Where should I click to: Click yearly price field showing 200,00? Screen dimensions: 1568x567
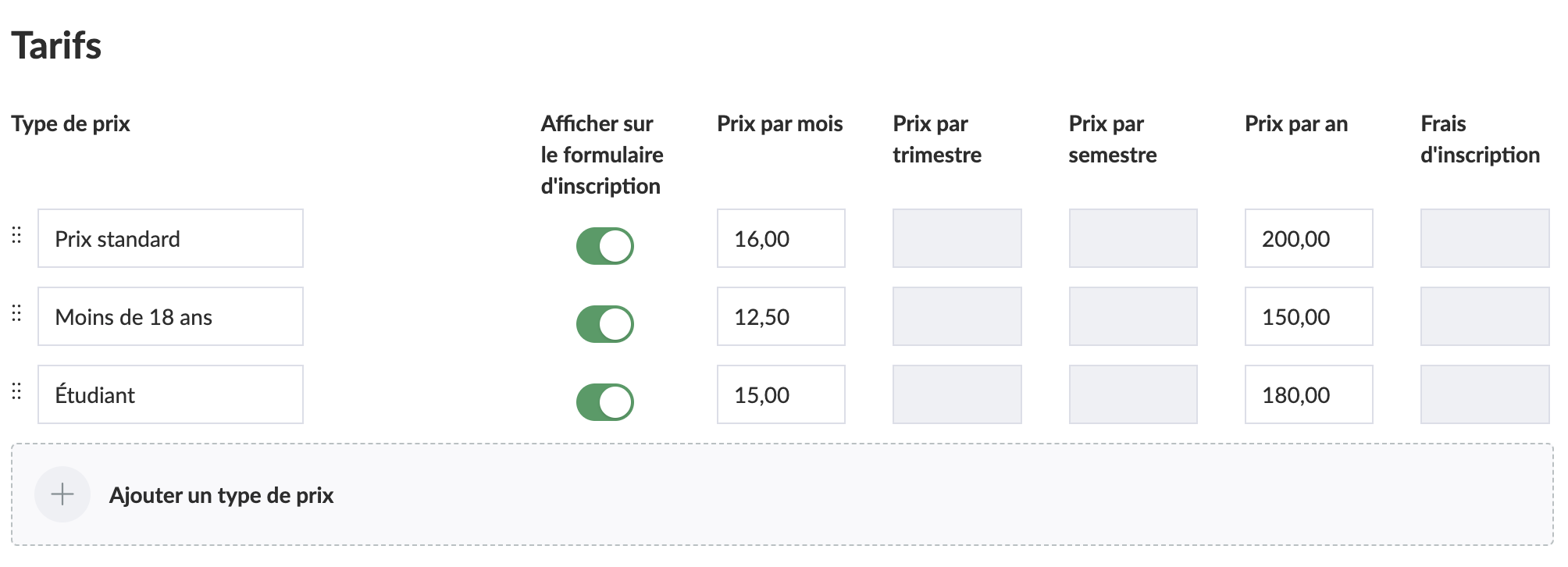[x=1309, y=238]
